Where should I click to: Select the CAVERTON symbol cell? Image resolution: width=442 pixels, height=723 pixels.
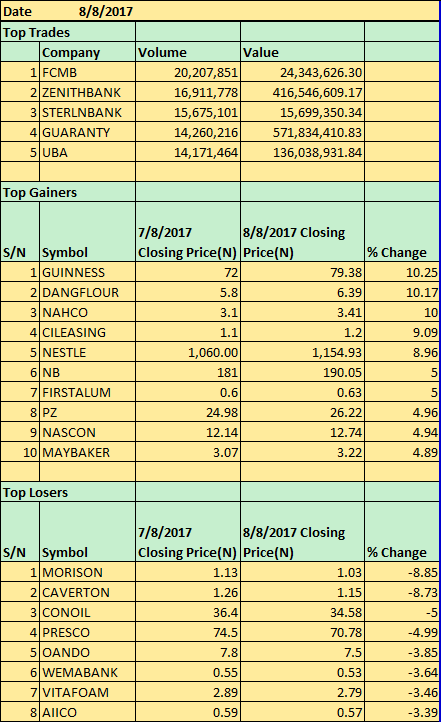(x=88, y=593)
